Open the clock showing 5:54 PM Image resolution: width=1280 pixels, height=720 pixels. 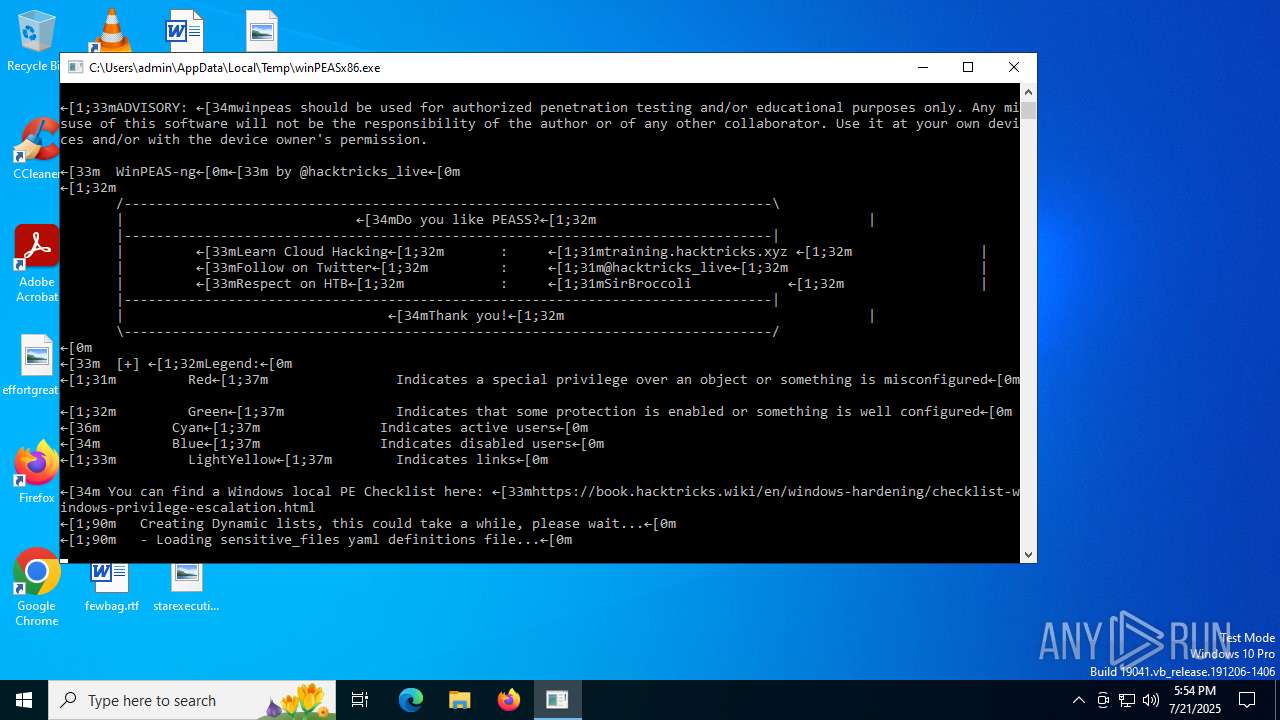[x=1197, y=700]
